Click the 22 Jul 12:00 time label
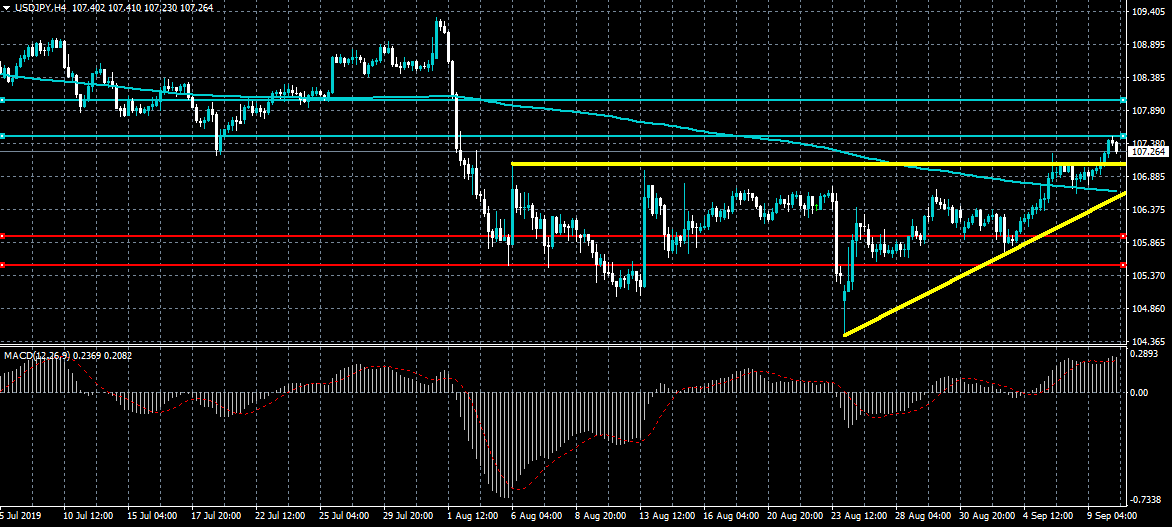The height and width of the screenshot is (527, 1172). point(282,517)
